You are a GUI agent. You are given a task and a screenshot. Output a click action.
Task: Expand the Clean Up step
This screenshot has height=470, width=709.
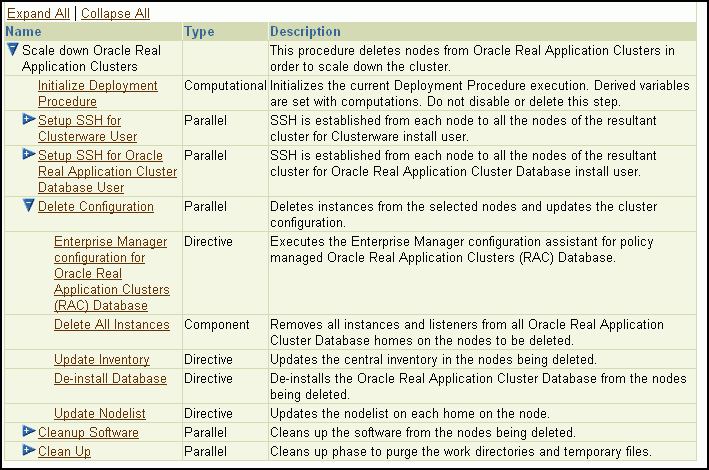(29, 450)
